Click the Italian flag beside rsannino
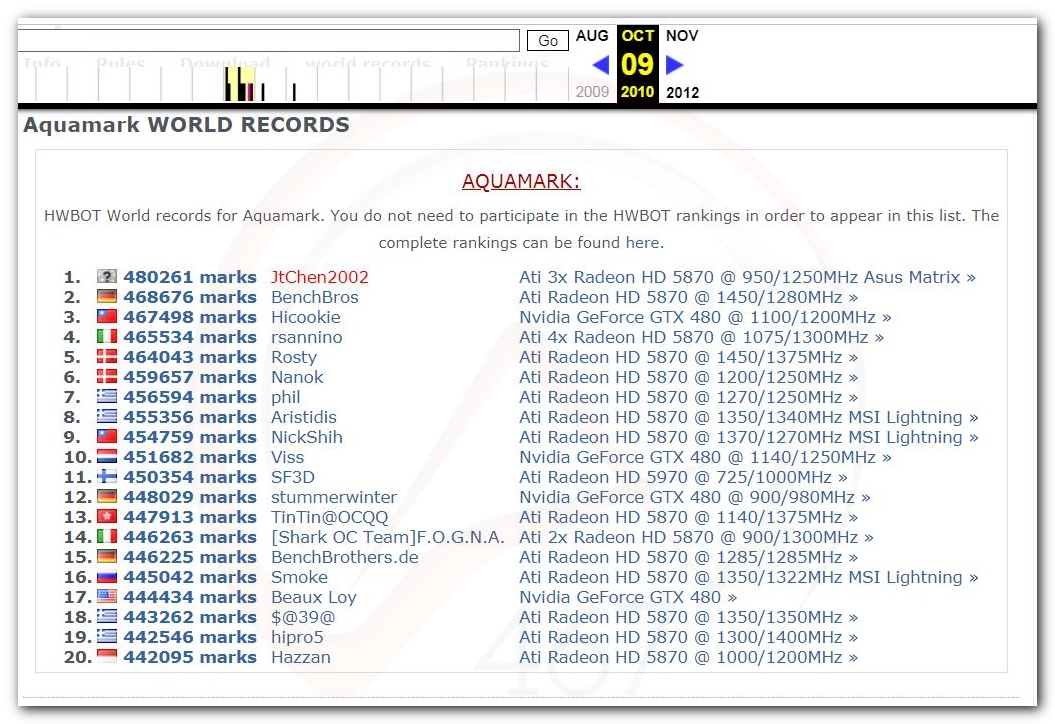This screenshot has width=1055, height=724. click(106, 336)
